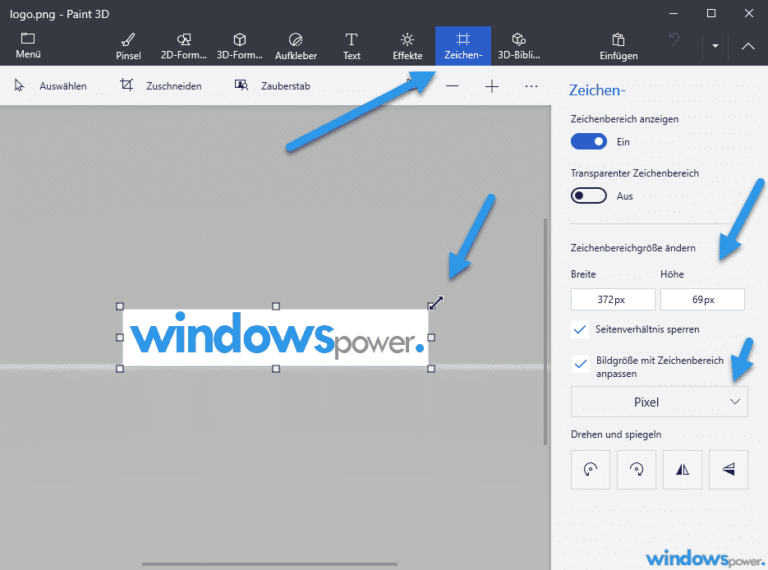Click the Höhe height input field
The width and height of the screenshot is (768, 570).
[702, 299]
